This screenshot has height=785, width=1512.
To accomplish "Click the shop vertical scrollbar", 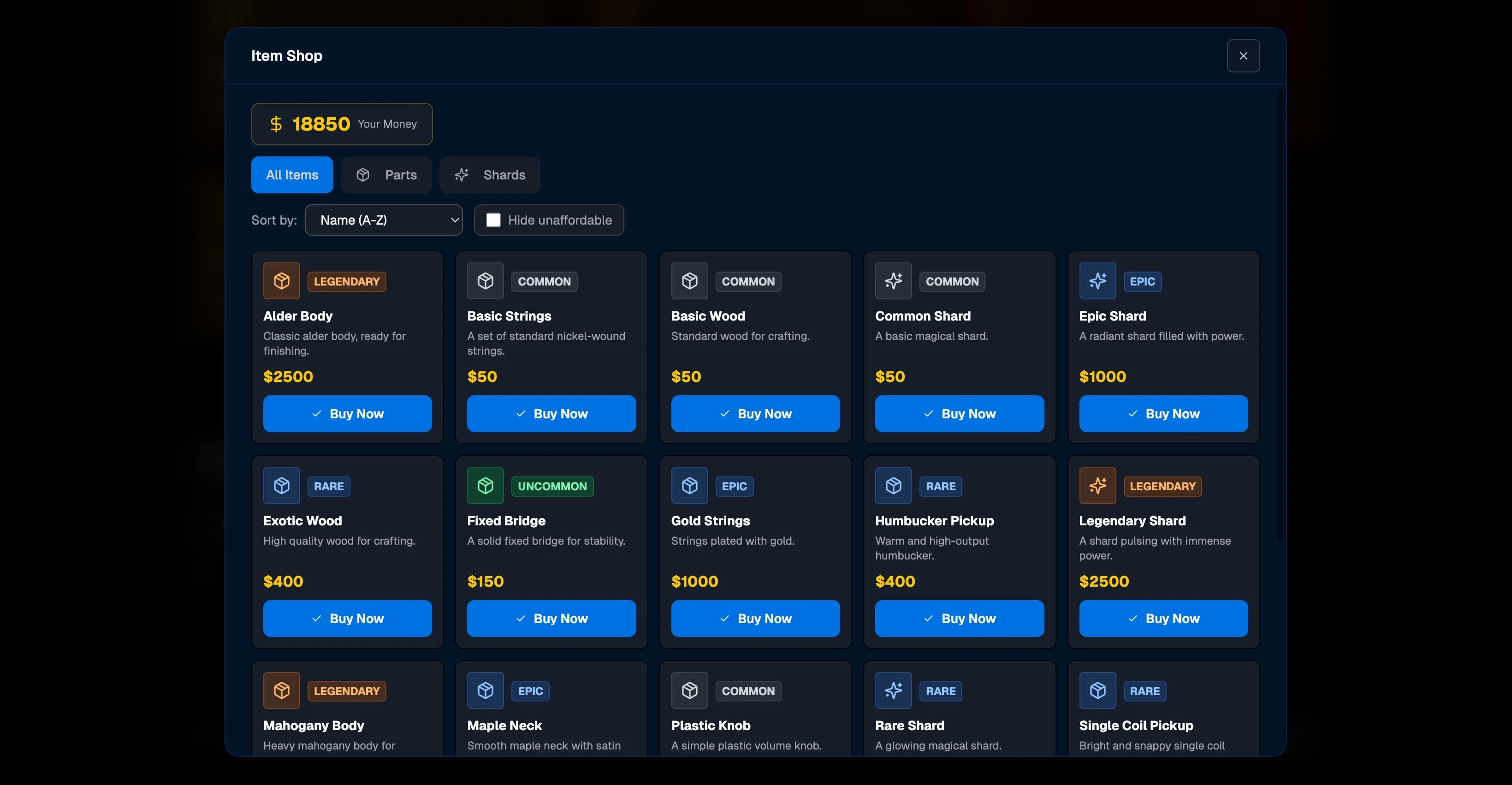I will [x=1280, y=314].
